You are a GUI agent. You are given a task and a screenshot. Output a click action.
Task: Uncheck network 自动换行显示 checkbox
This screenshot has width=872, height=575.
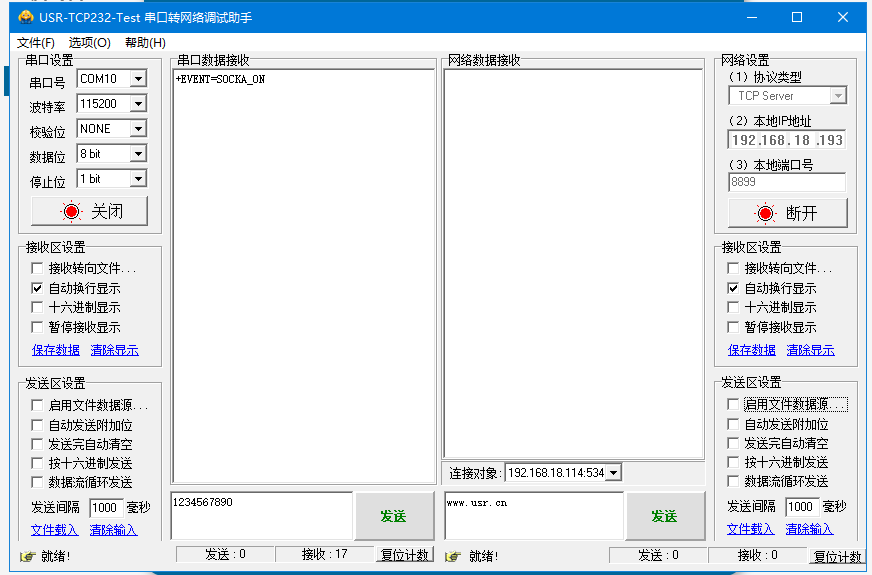(734, 288)
